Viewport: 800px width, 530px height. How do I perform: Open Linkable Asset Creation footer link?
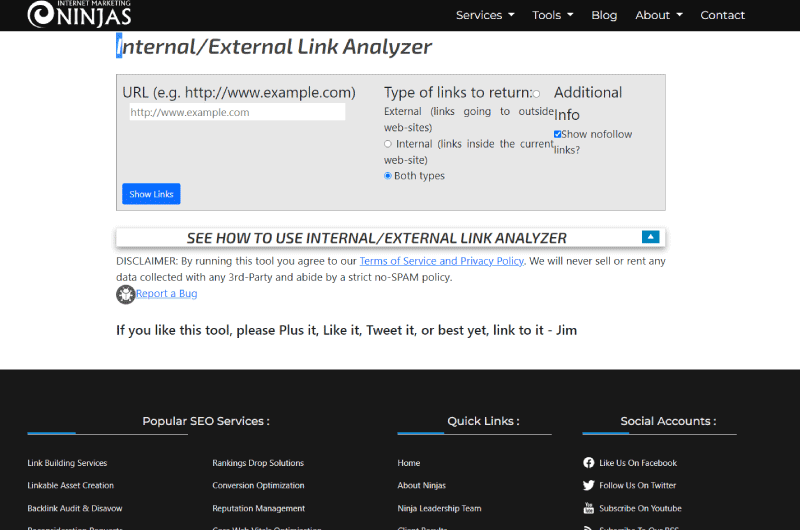pyautogui.click(x=70, y=485)
